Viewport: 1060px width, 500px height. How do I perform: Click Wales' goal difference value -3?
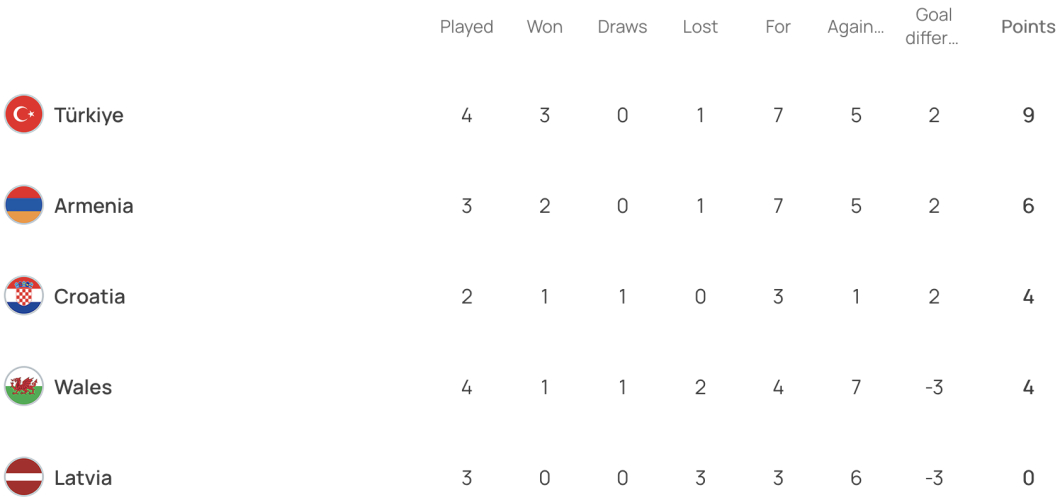[x=934, y=388]
